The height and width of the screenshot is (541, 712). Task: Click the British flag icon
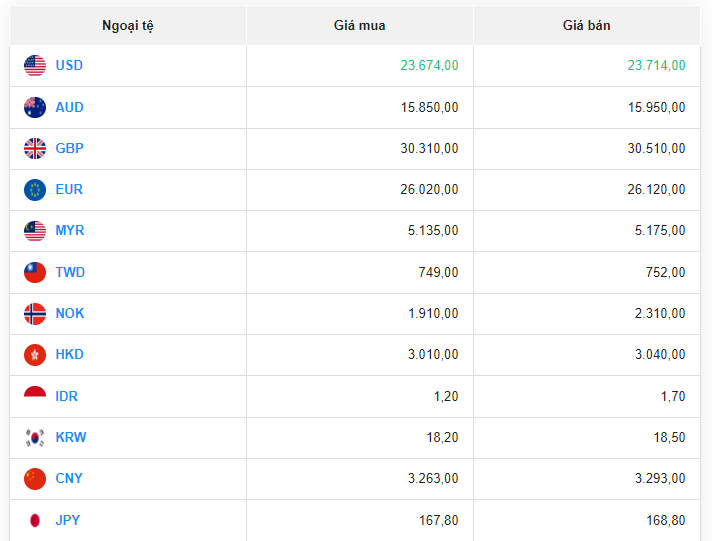coord(35,149)
